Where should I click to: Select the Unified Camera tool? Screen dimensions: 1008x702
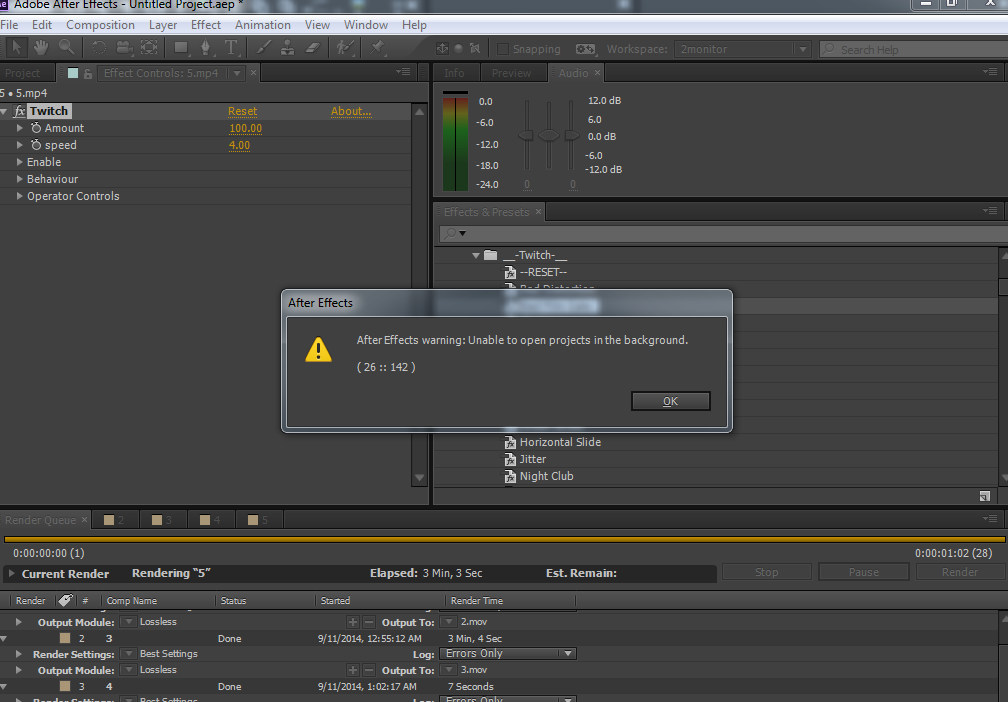coord(124,48)
